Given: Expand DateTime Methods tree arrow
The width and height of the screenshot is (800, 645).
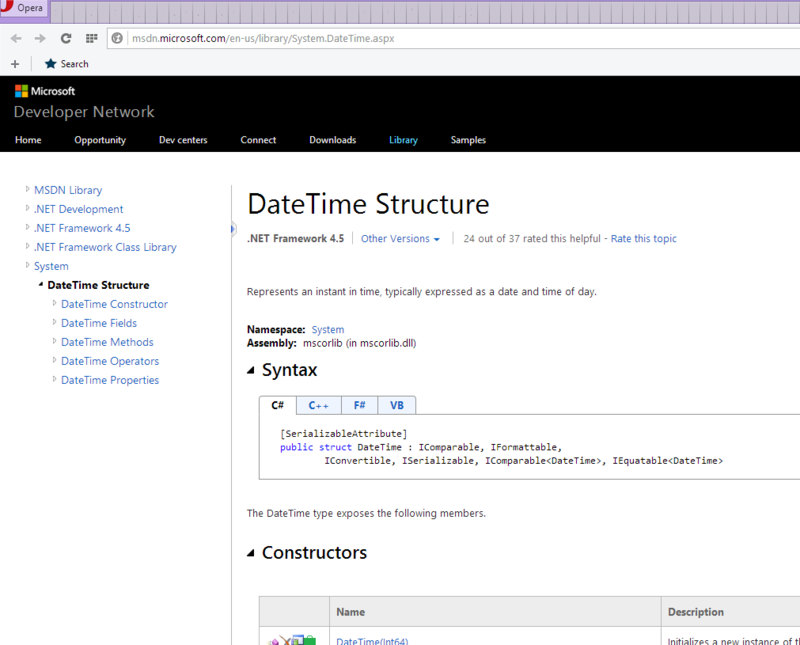Looking at the screenshot, I should tap(55, 341).
